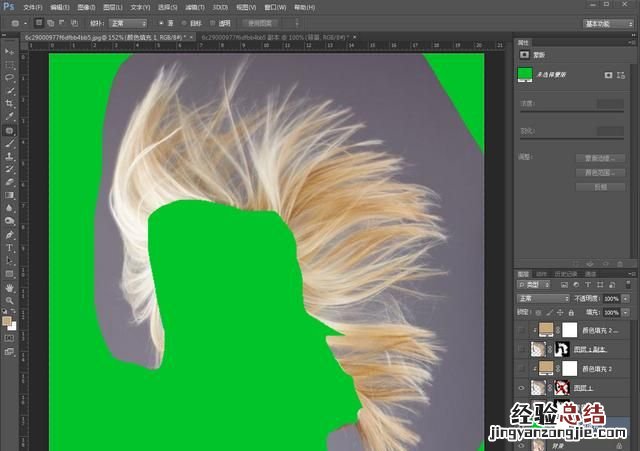The image size is (640, 451).
Task: Toggle visibility of top 颜色填充 2 layer
Action: [523, 329]
